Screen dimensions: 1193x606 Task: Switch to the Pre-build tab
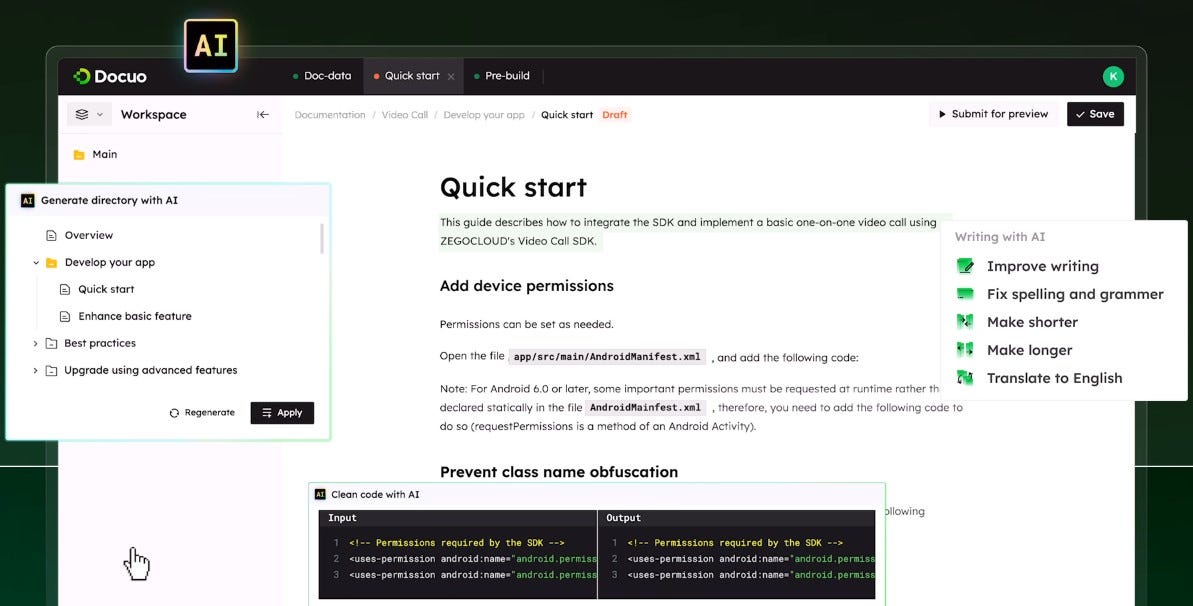coord(501,76)
